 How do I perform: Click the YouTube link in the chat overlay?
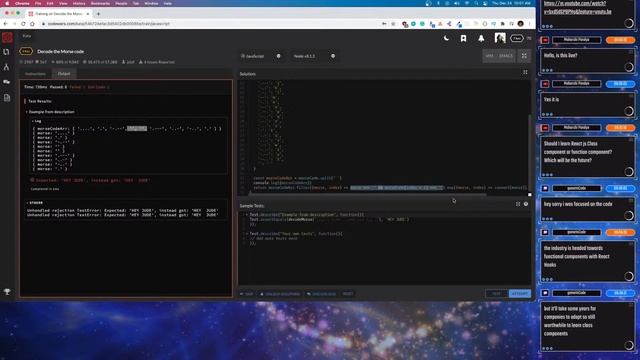tap(578, 7)
